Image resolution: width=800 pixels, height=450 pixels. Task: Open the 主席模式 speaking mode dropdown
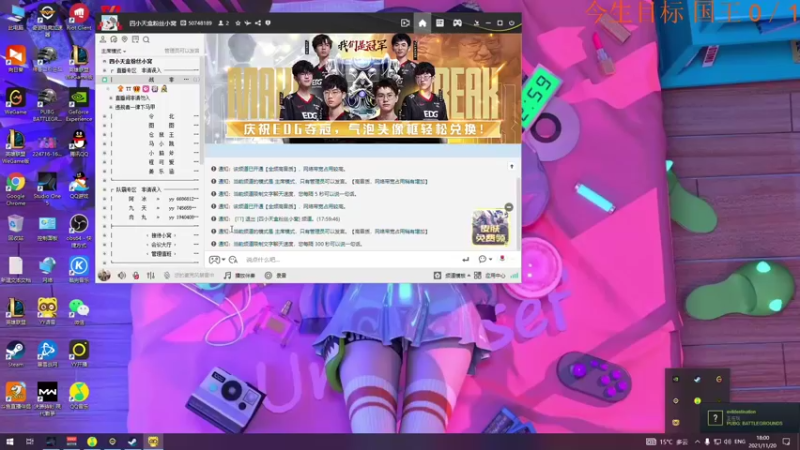pyautogui.click(x=113, y=51)
